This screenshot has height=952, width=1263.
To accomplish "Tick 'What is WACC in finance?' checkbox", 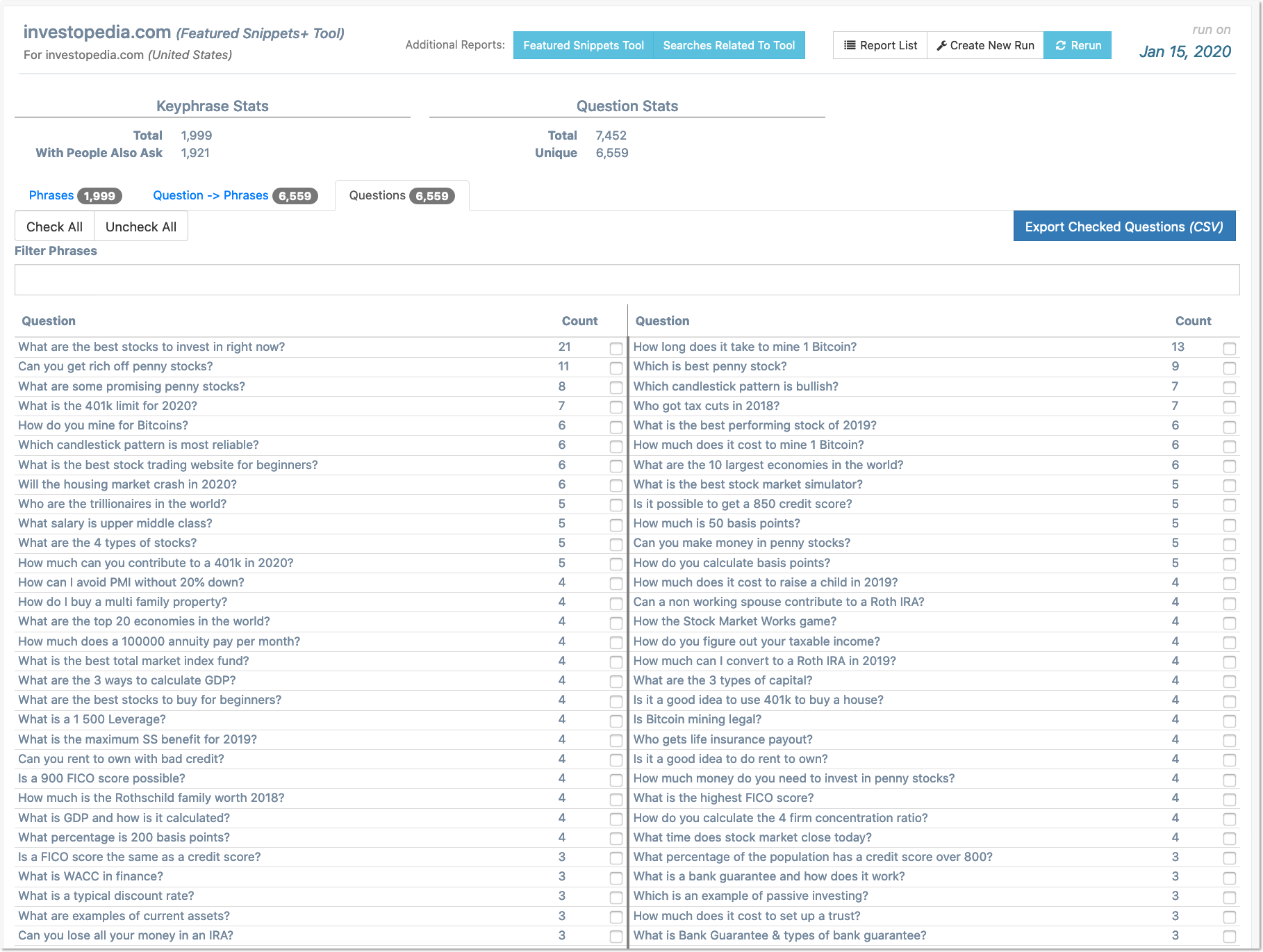I will pyautogui.click(x=616, y=878).
